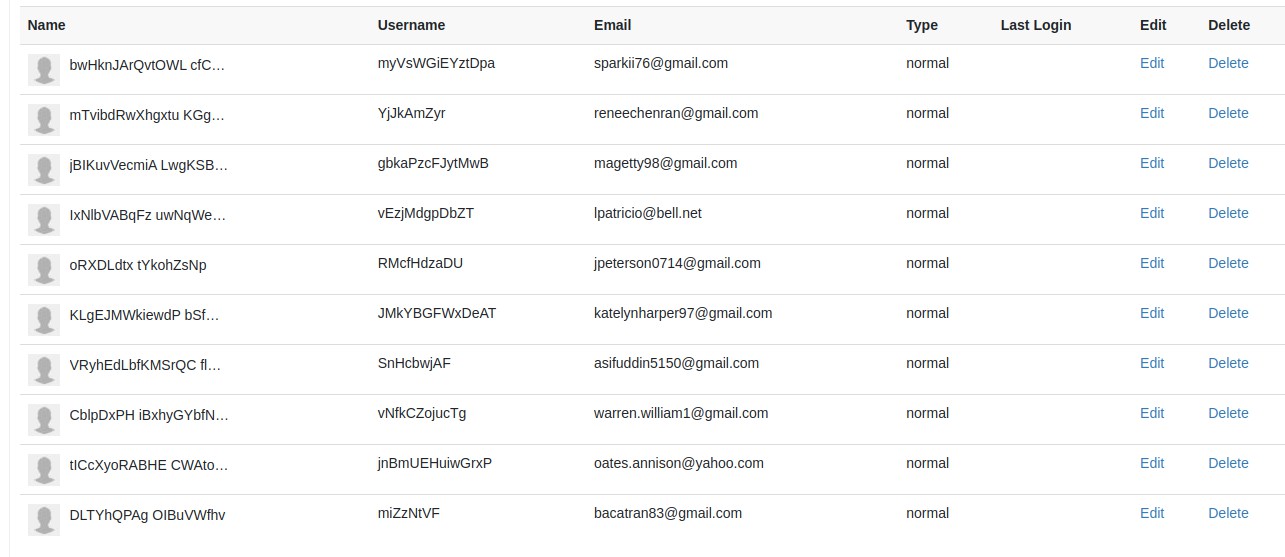Click the Username column header
1285x557 pixels.
point(411,25)
